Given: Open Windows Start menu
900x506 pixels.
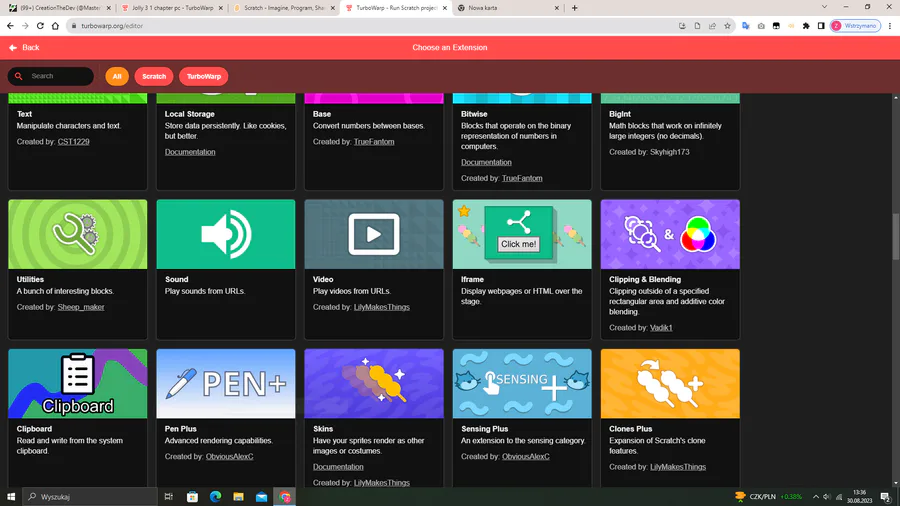Looking at the screenshot, I should [11, 497].
